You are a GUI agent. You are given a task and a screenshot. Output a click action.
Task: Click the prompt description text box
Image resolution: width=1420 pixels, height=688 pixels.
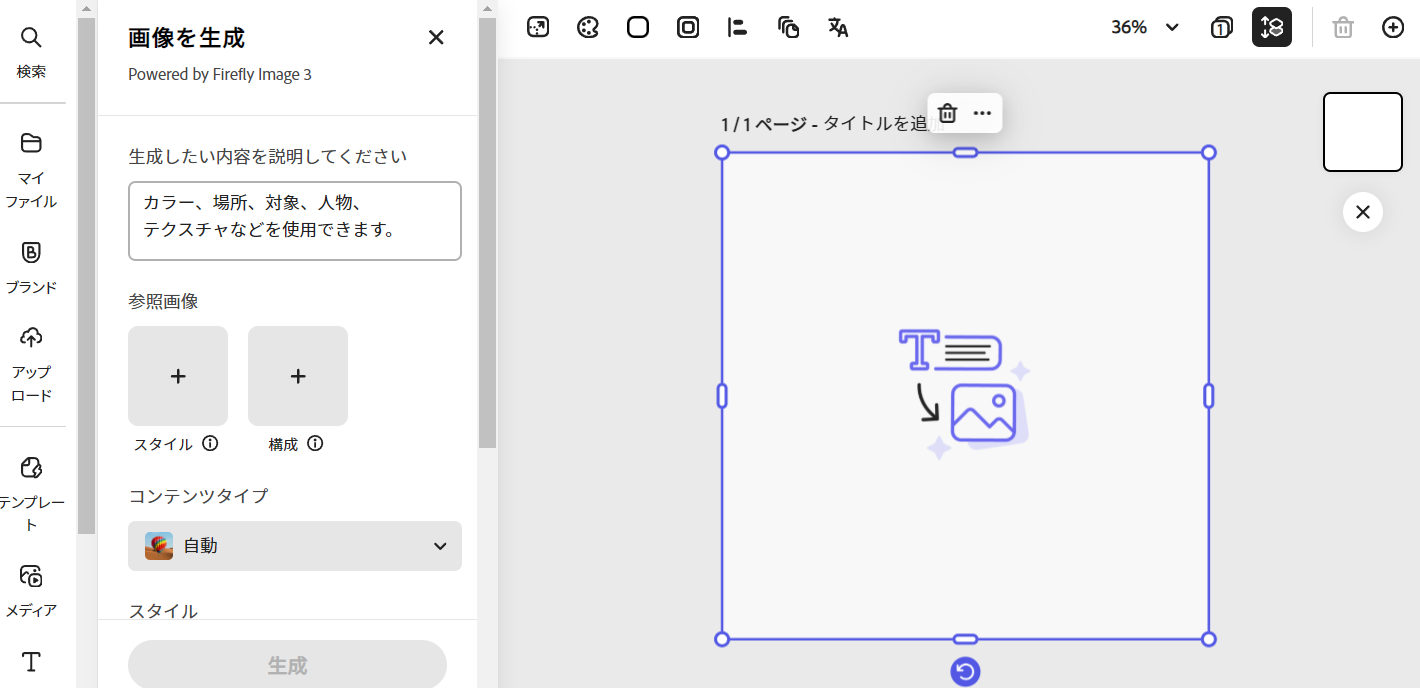295,221
